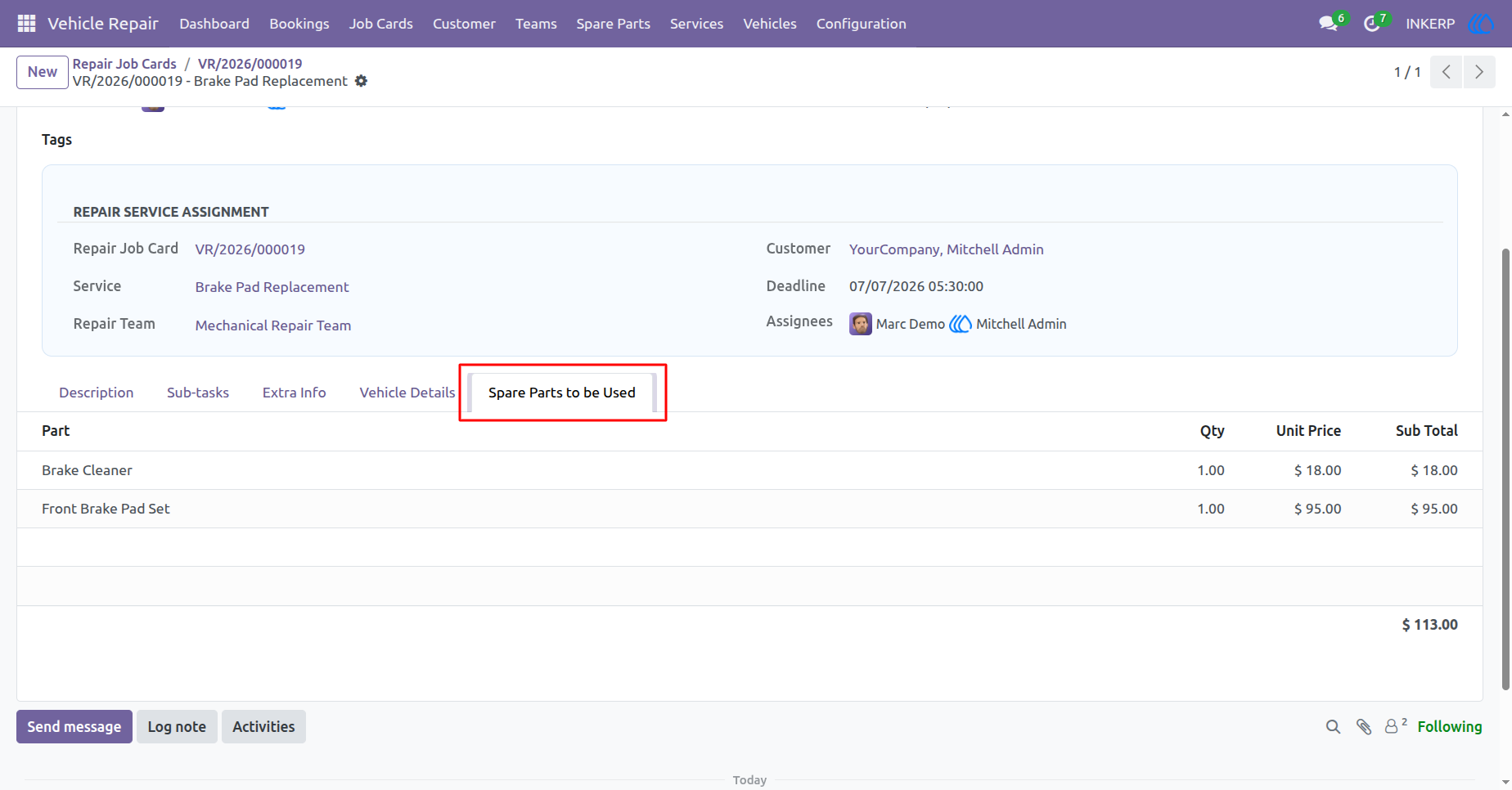Expand the Configuration menu
This screenshot has height=790, width=1512.
pos(862,24)
